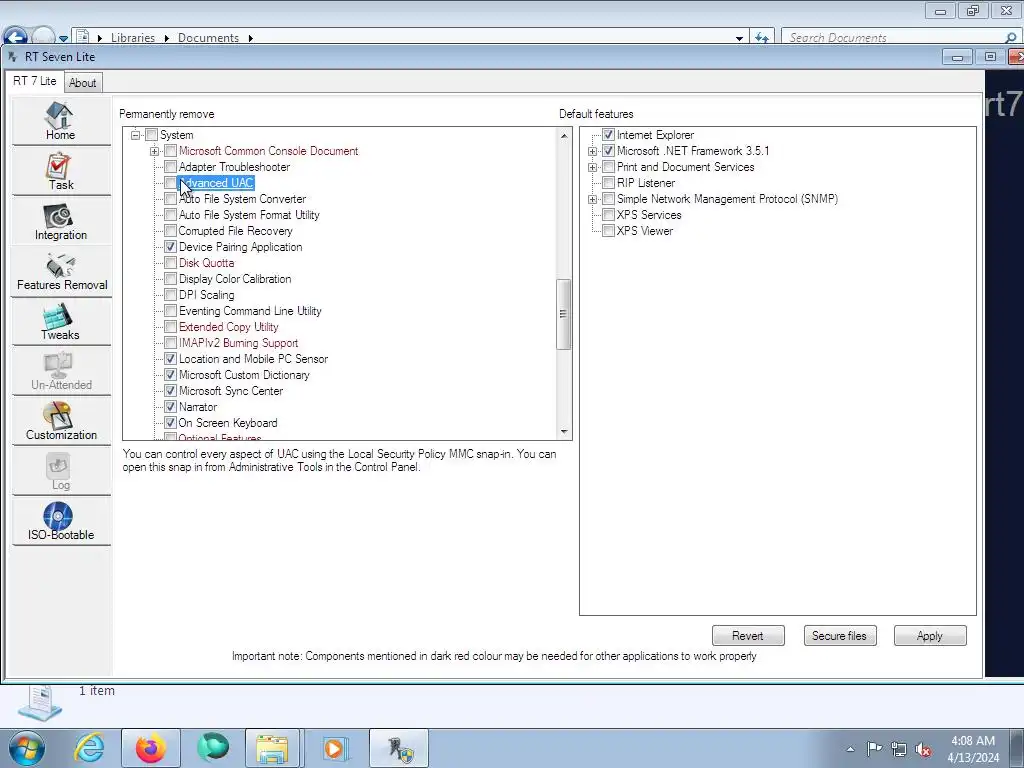Viewport: 1024px width, 768px height.
Task: Expand Print and Document Services node
Action: point(592,167)
